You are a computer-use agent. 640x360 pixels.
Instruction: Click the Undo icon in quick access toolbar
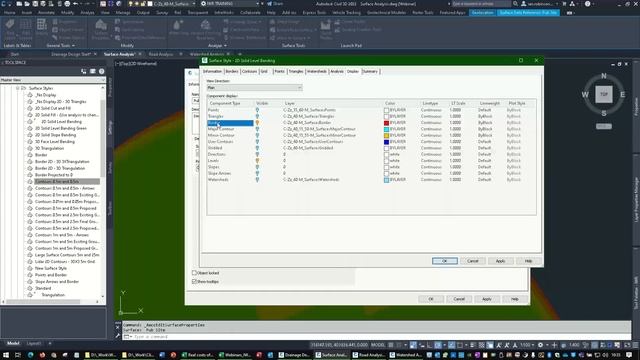click(76, 4)
